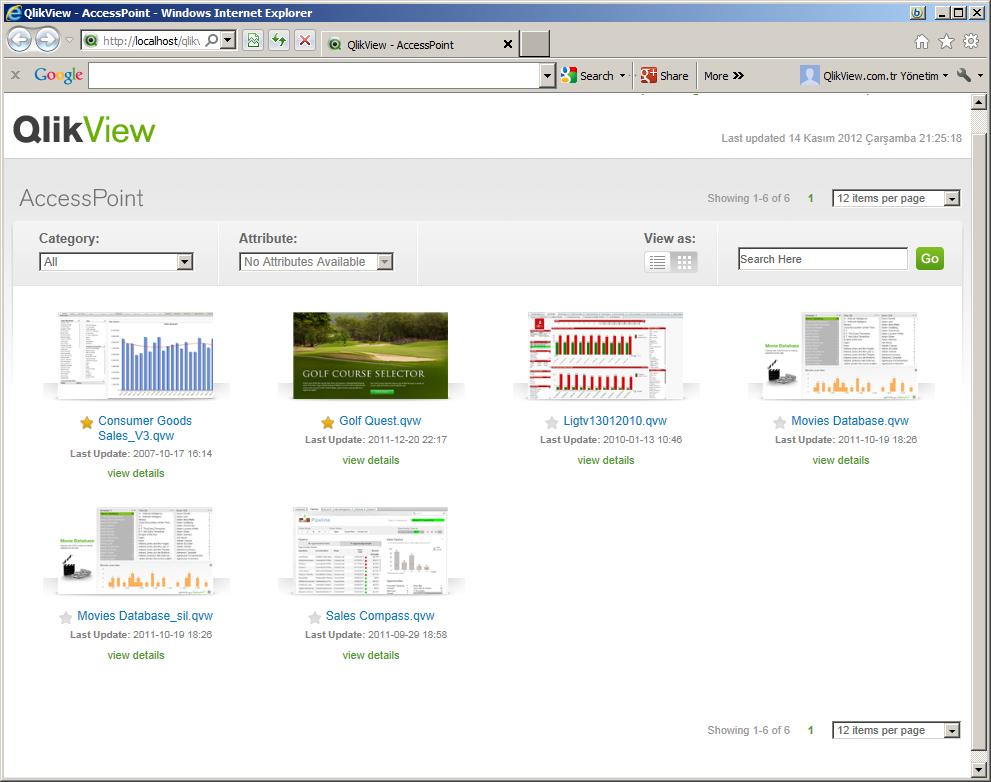Switch to list view layout
Image resolution: width=991 pixels, height=782 pixels.
point(657,262)
